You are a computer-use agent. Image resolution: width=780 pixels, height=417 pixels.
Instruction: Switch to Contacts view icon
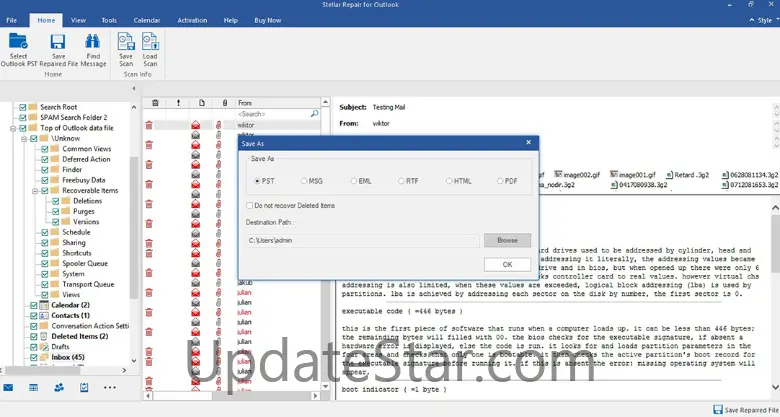(x=59, y=387)
